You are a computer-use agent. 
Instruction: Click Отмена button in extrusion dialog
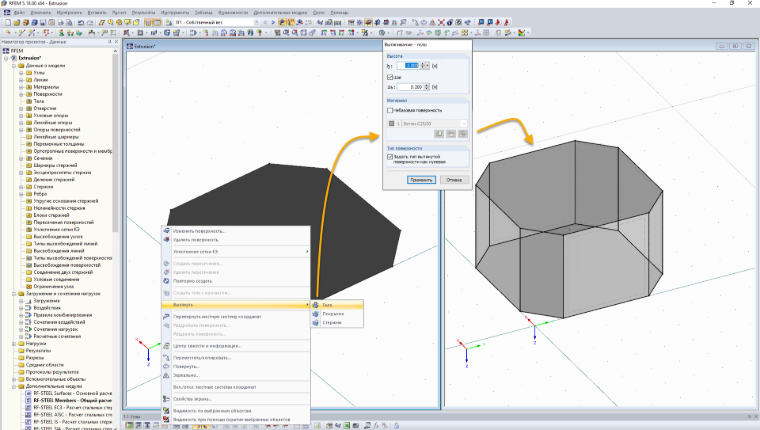[454, 180]
